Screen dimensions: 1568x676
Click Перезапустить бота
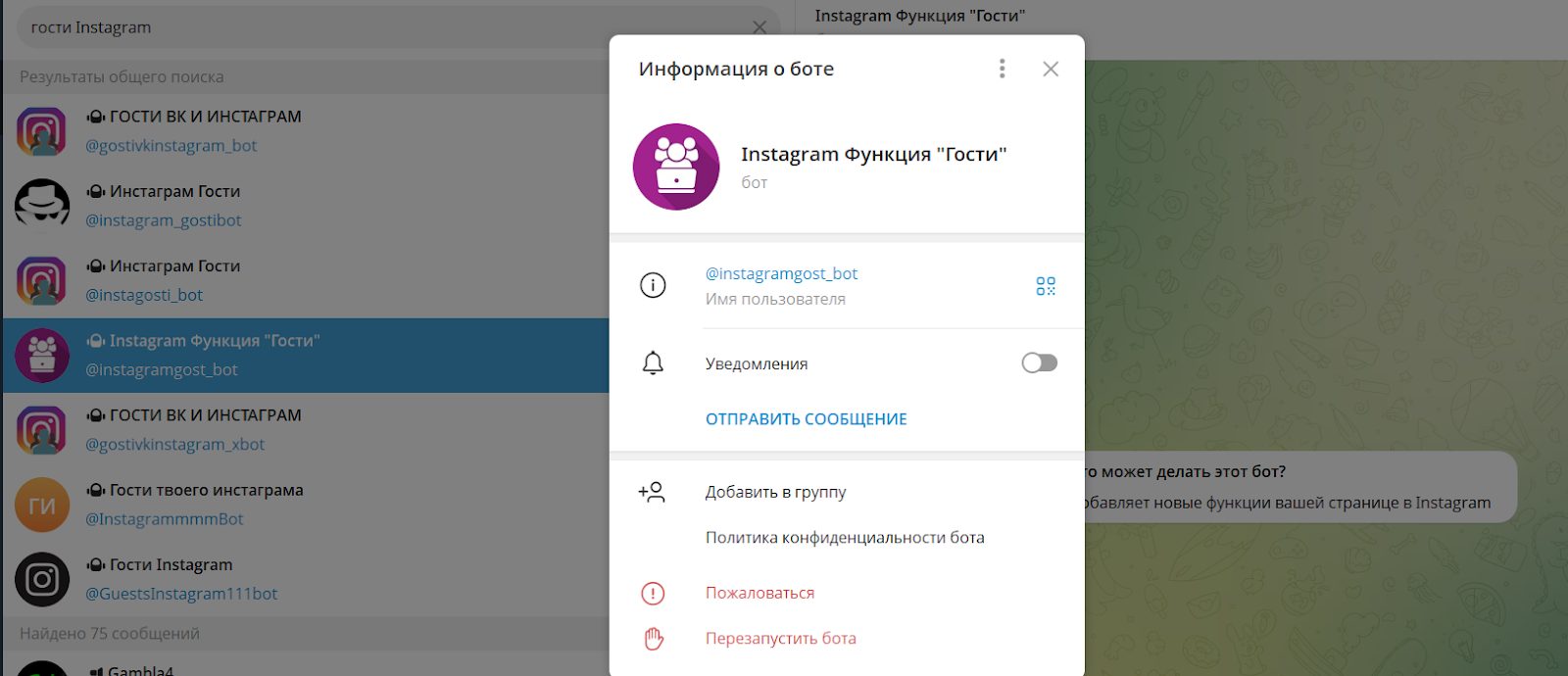coord(780,638)
